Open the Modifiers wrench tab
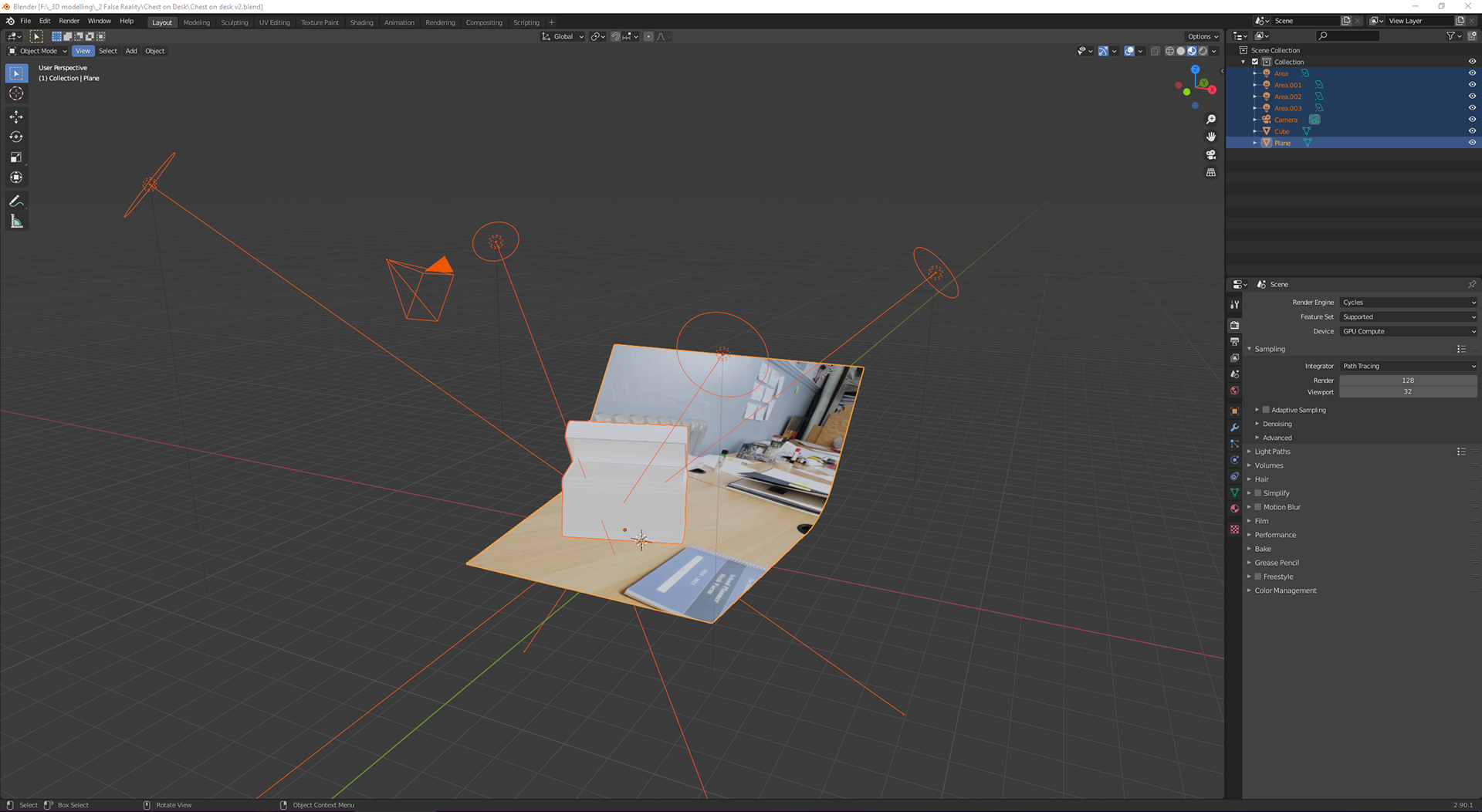This screenshot has width=1482, height=812. [x=1234, y=428]
